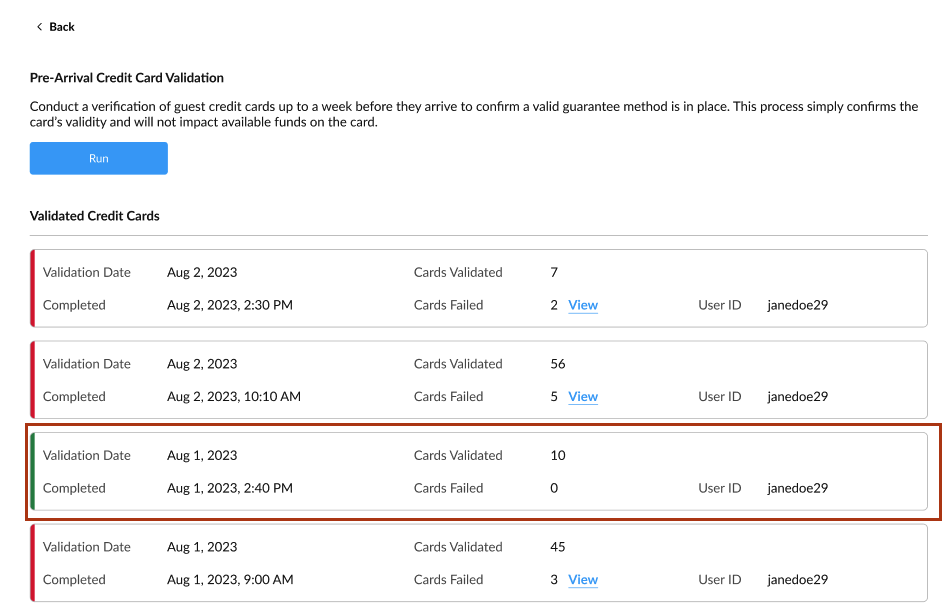Viewport: 950px width, 613px height.
Task: Click the Cards Validated value 7
Action: pyautogui.click(x=554, y=273)
